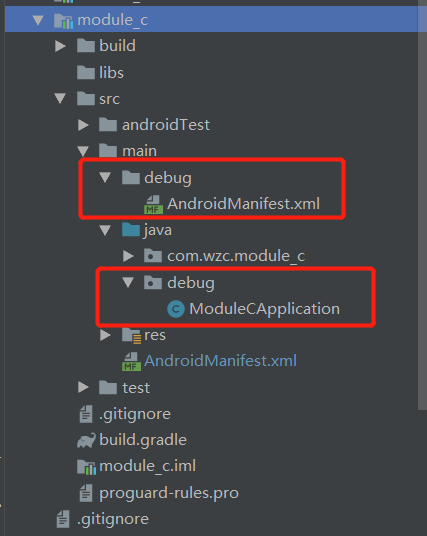Click the res resource folder icon
Image resolution: width=427 pixels, height=536 pixels.
click(131, 335)
